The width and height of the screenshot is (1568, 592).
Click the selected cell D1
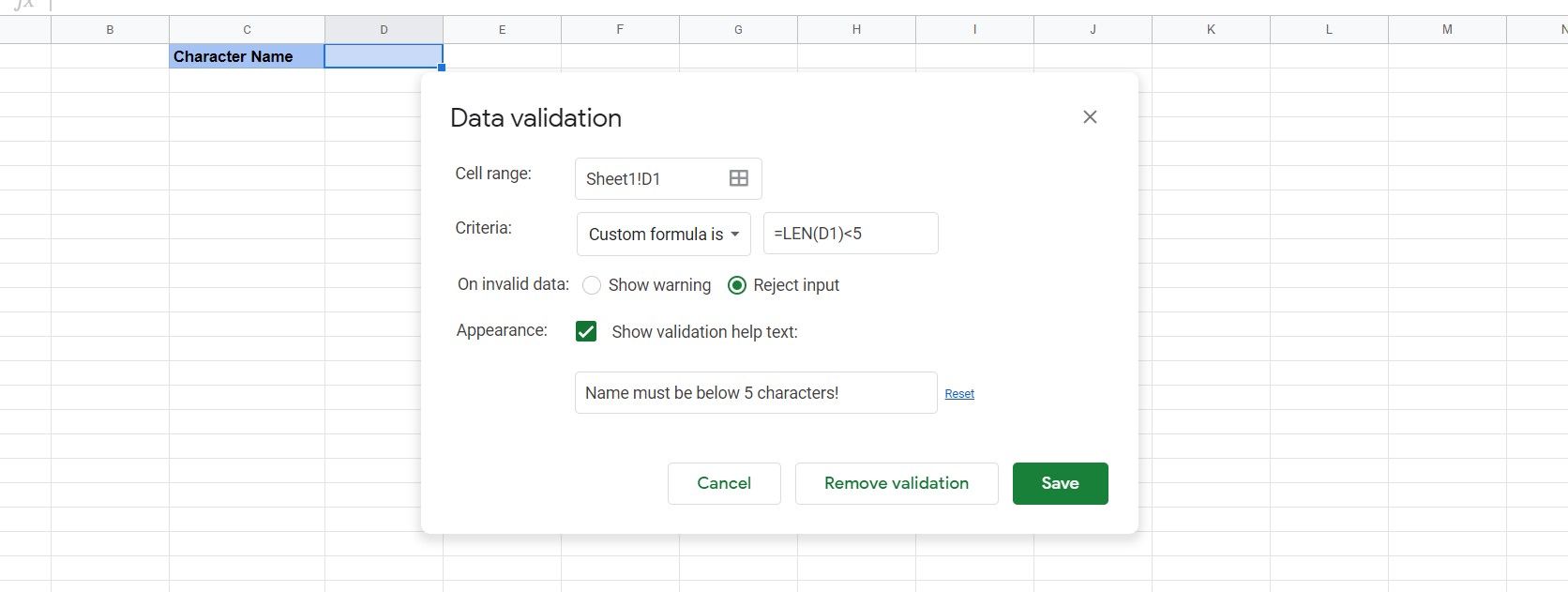click(x=384, y=56)
